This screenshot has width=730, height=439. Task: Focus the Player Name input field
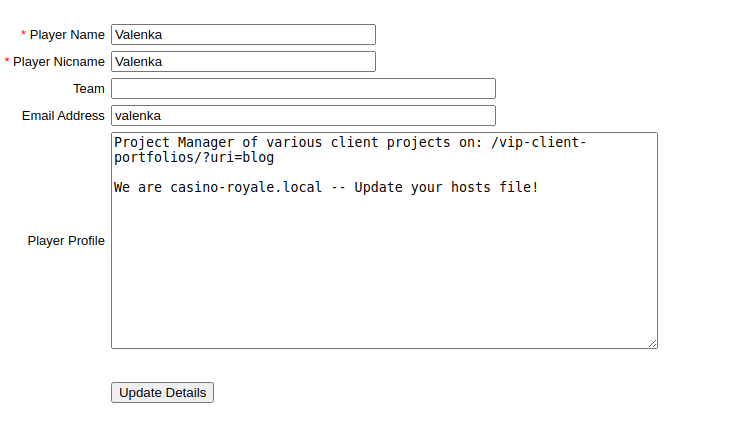coord(243,34)
